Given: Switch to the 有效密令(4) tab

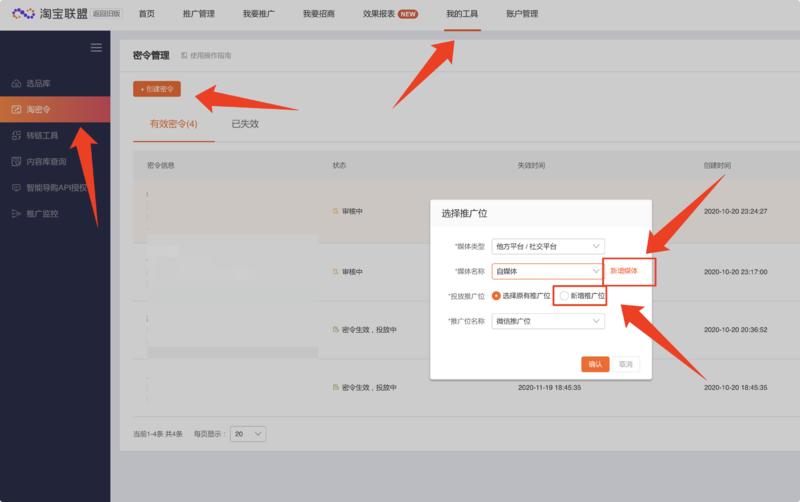Looking at the screenshot, I should 173,124.
